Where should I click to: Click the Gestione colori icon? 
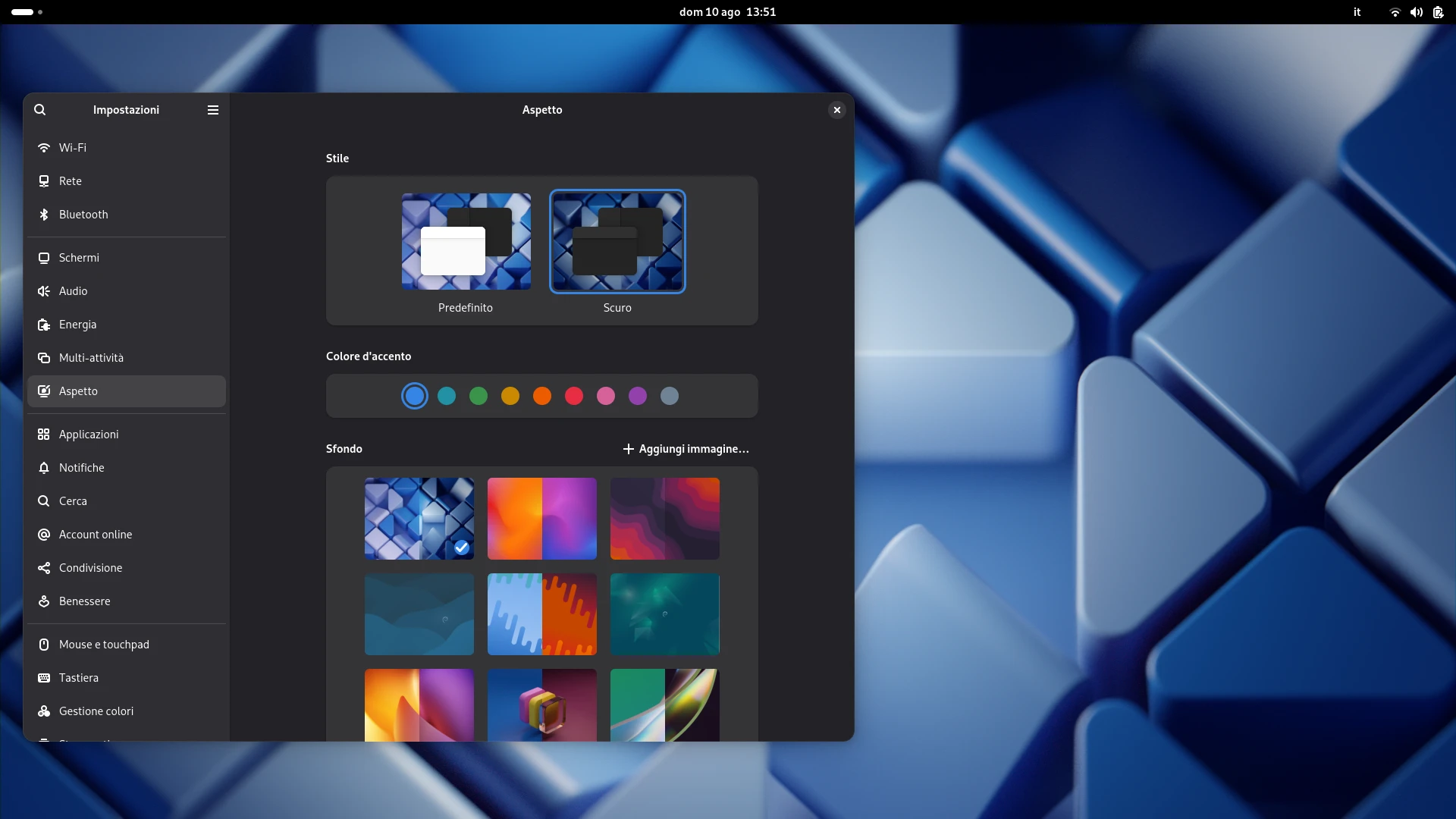(44, 711)
